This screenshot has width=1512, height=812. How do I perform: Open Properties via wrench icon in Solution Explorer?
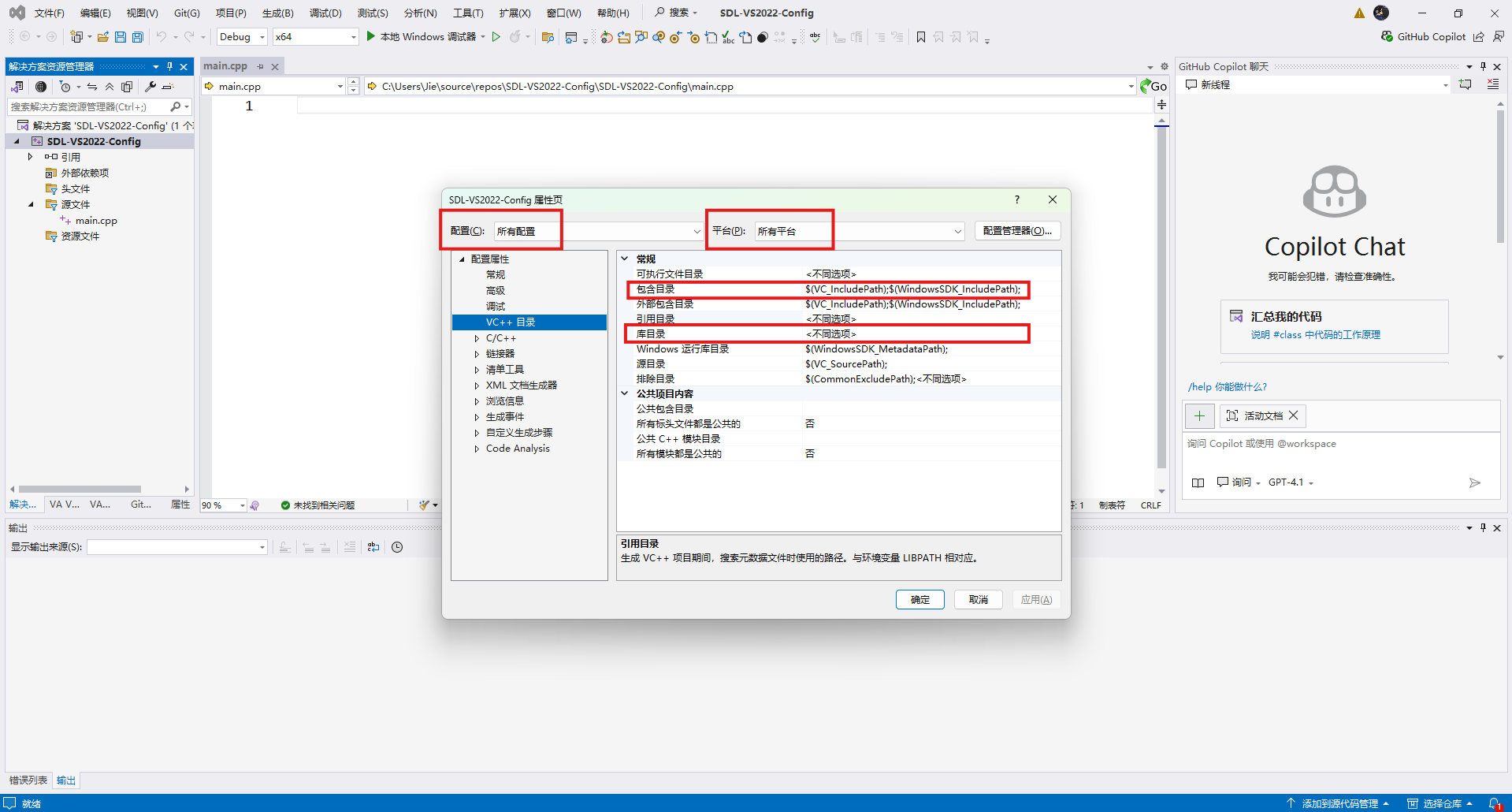click(150, 87)
